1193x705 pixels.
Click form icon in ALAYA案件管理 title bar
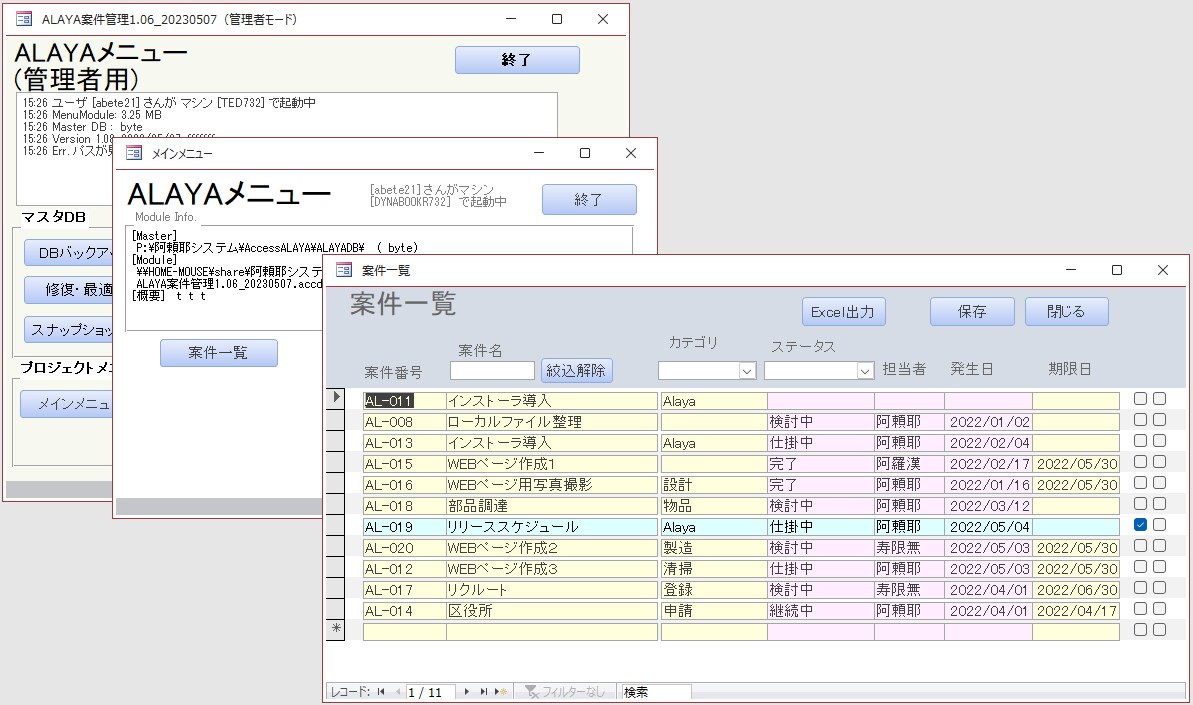(x=24, y=19)
